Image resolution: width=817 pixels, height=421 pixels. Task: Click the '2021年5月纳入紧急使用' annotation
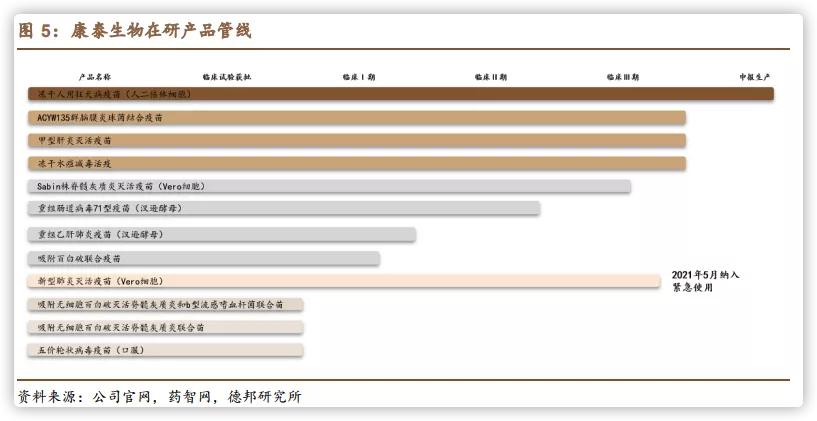[x=705, y=281]
